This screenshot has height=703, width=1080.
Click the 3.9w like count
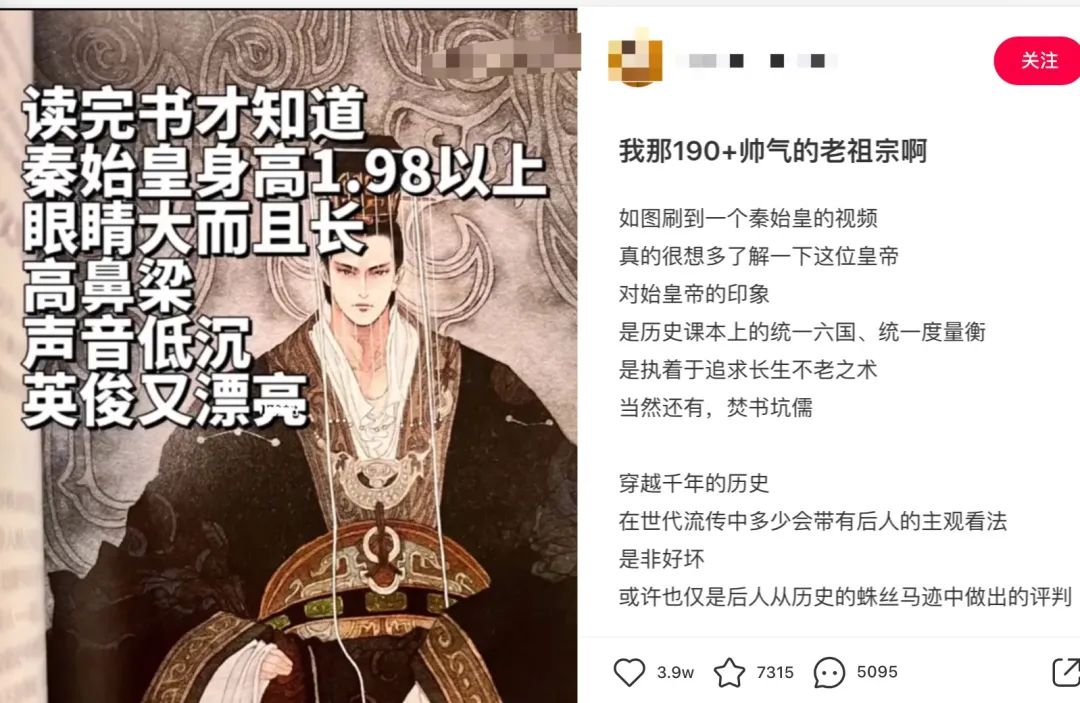[x=675, y=672]
